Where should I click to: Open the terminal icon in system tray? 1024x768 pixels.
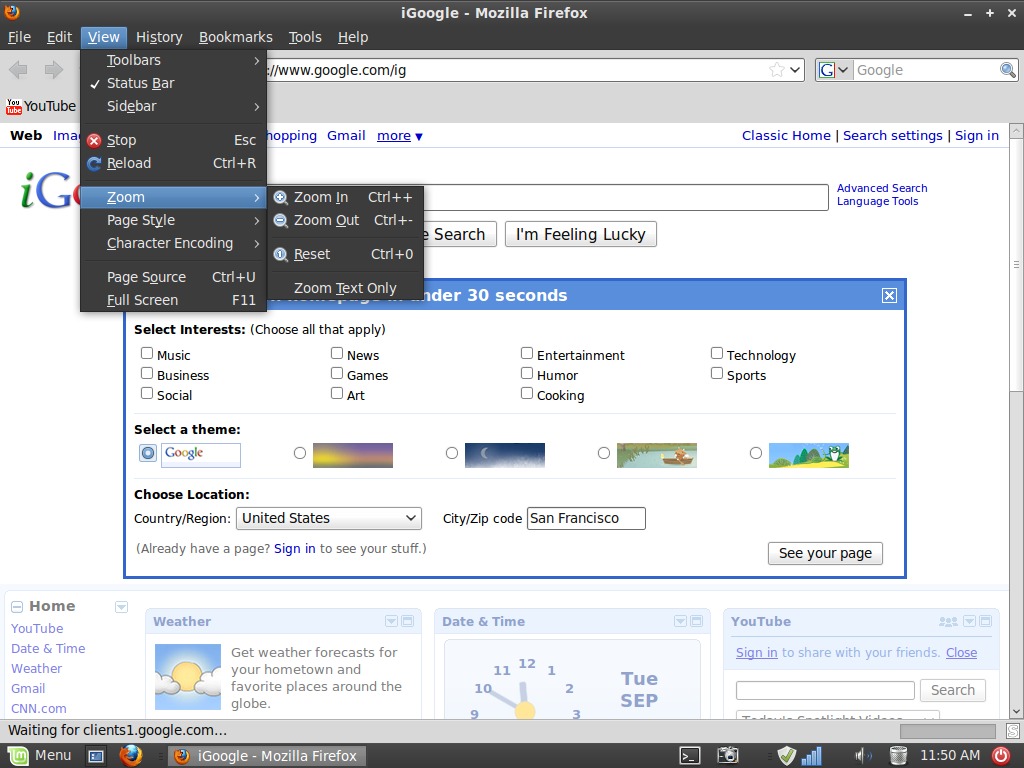click(690, 756)
